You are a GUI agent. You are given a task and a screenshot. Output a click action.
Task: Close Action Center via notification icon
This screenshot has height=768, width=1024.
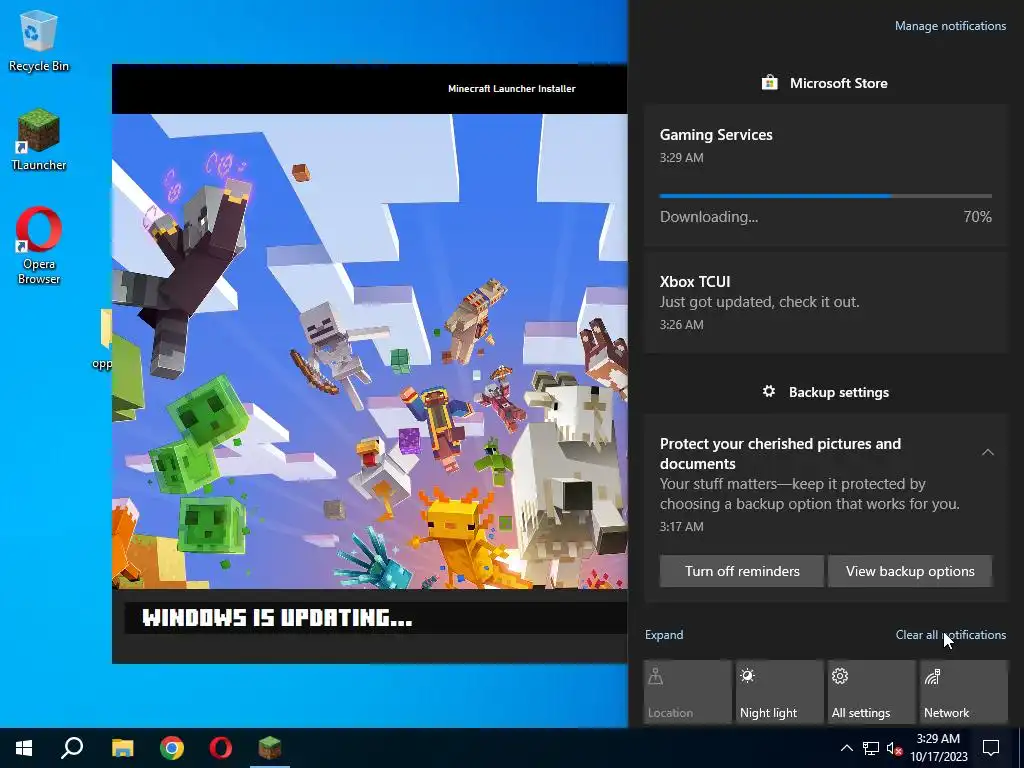991,748
